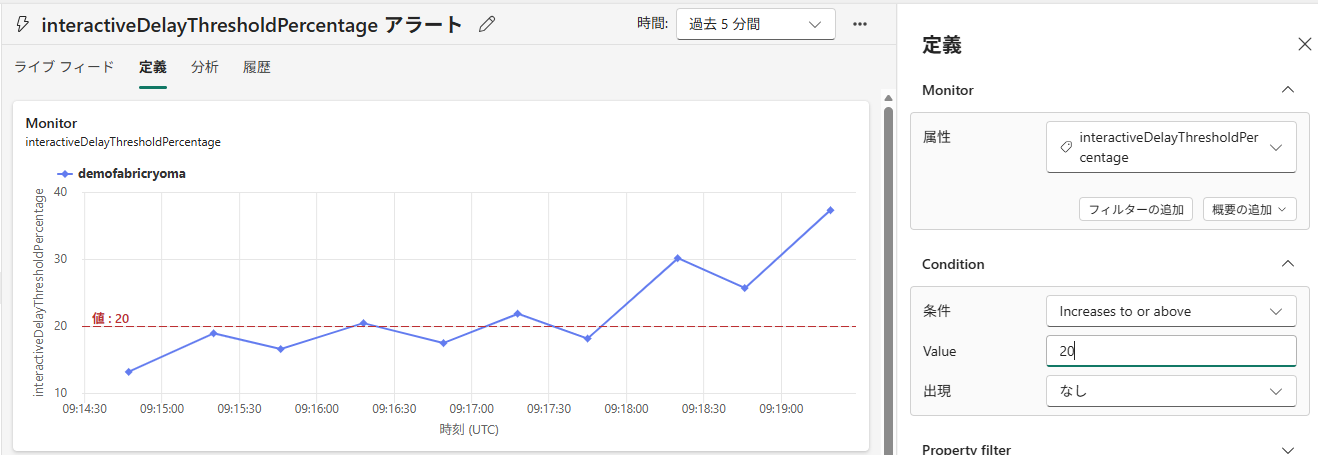The height and width of the screenshot is (455, 1318).
Task: Click the 定義 panel heading
Action: 942,45
